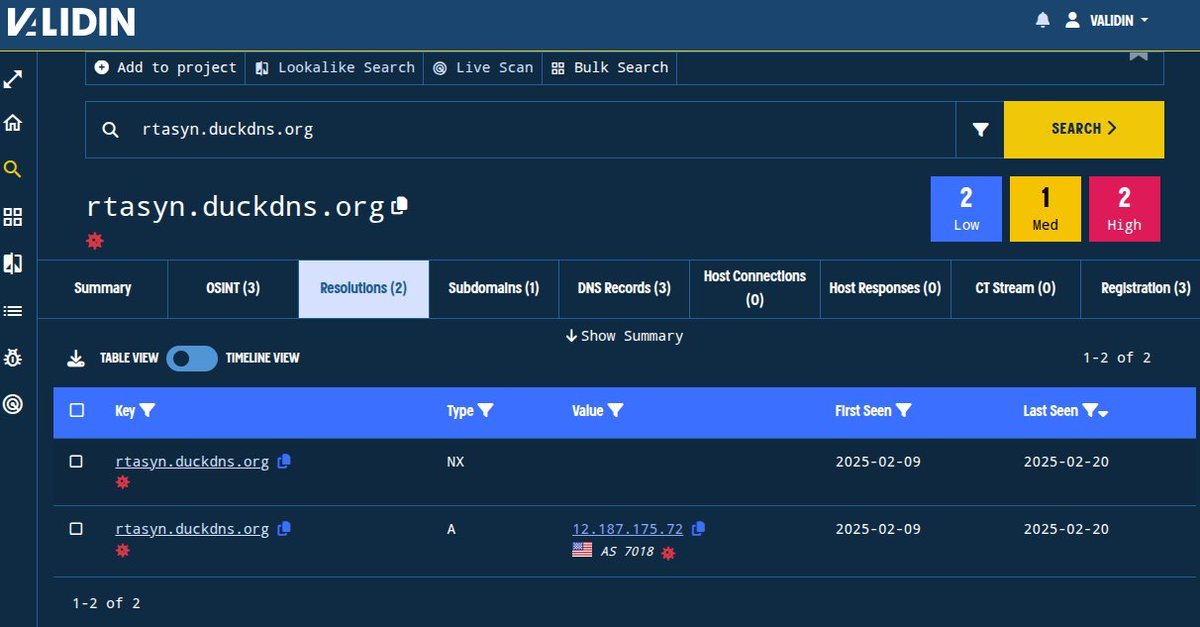Open the search filter funnel dropdown

click(x=980, y=129)
